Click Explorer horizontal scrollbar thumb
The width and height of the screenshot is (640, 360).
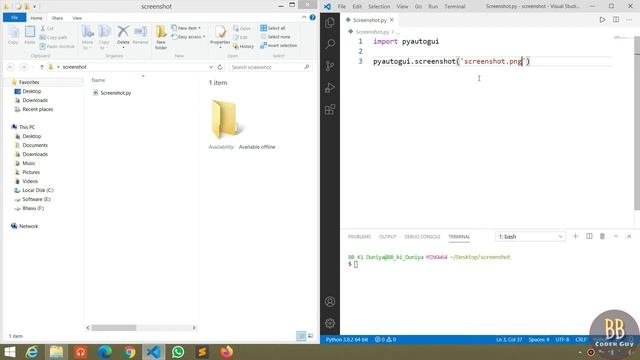coord(114,328)
